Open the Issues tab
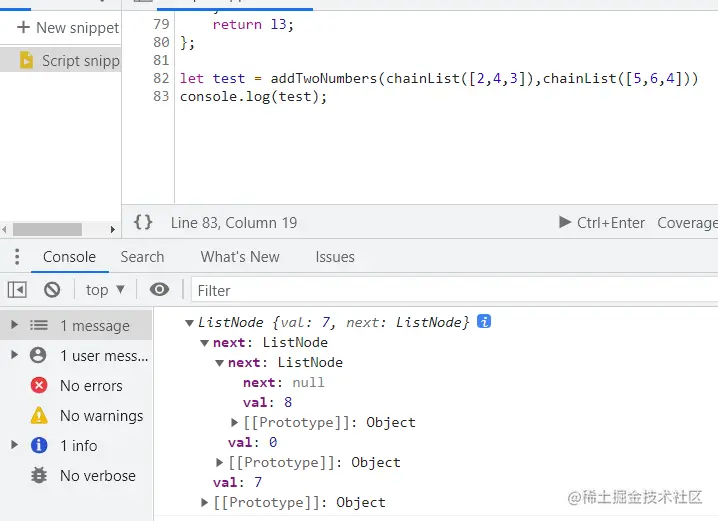 (x=335, y=257)
